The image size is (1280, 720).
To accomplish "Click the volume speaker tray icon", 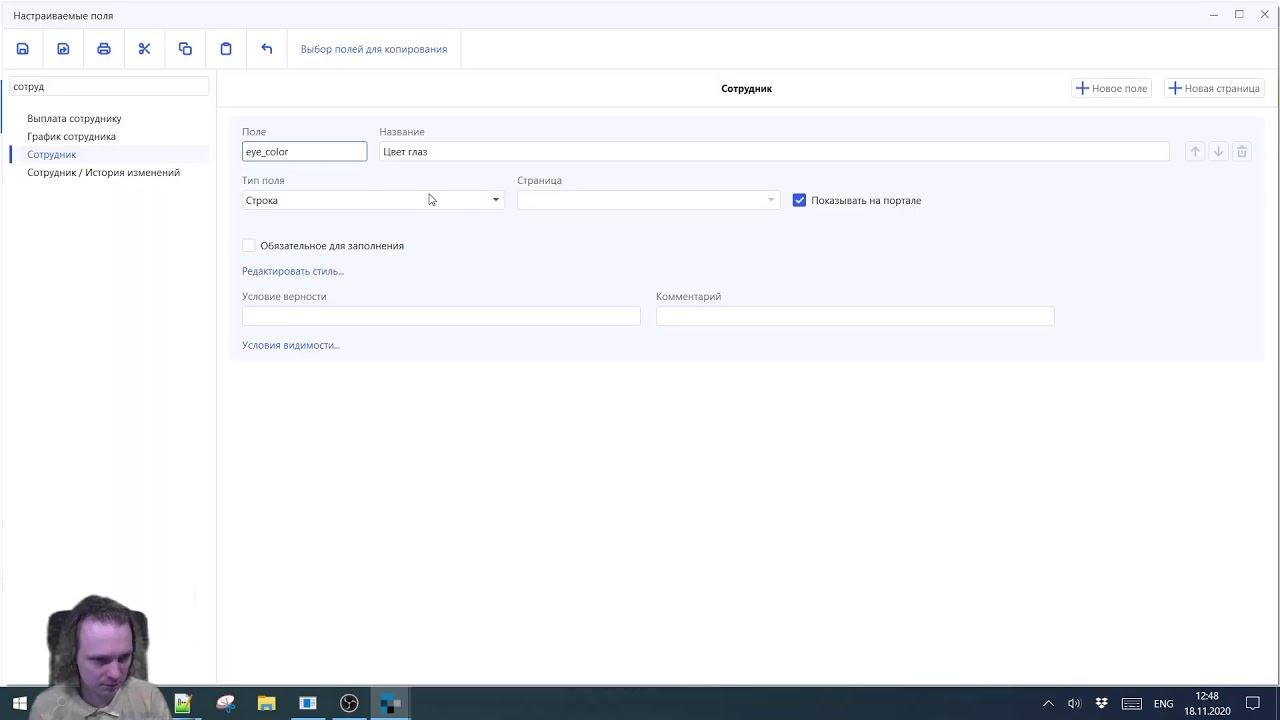I will click(x=1074, y=703).
